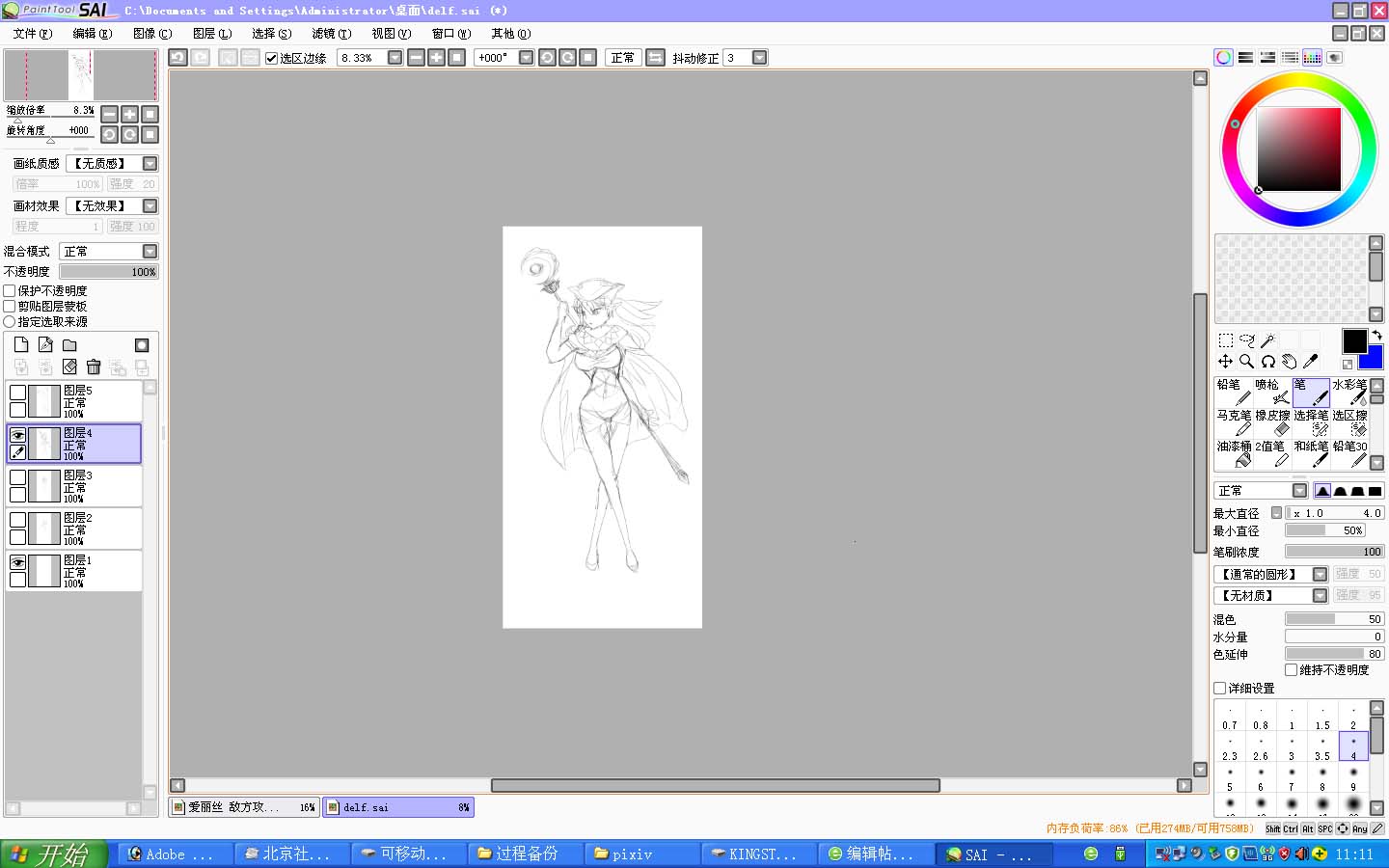Activate the move tool
Image resolution: width=1389 pixels, height=868 pixels.
click(x=1225, y=362)
